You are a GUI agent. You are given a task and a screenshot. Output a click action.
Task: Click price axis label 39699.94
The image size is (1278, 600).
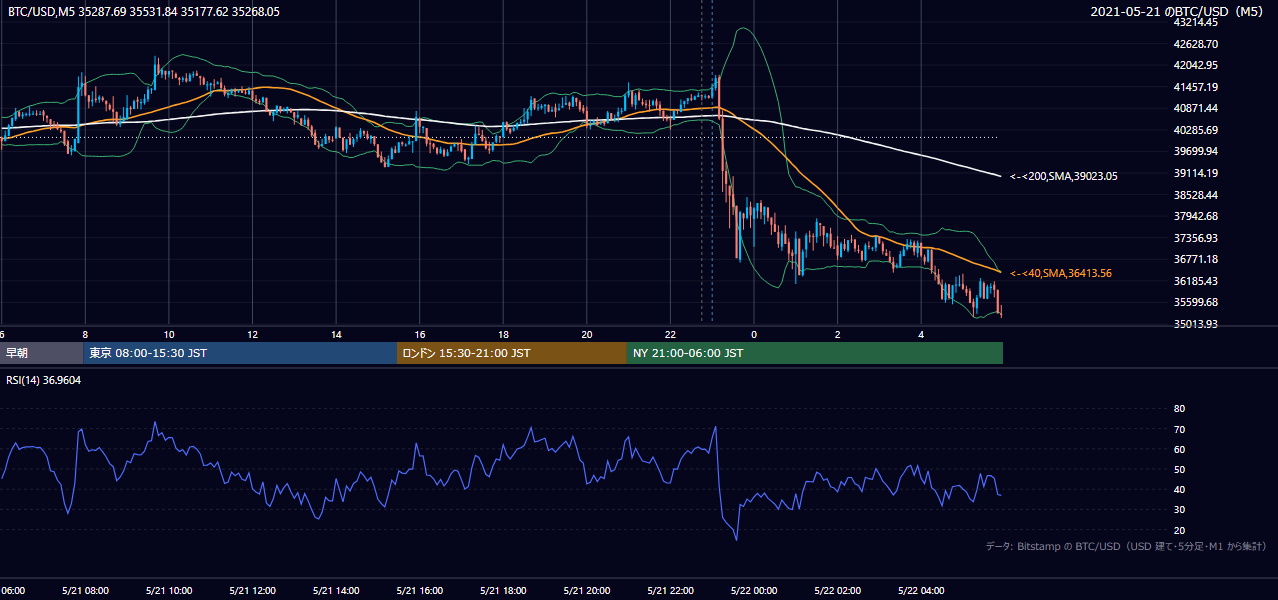pos(1195,151)
